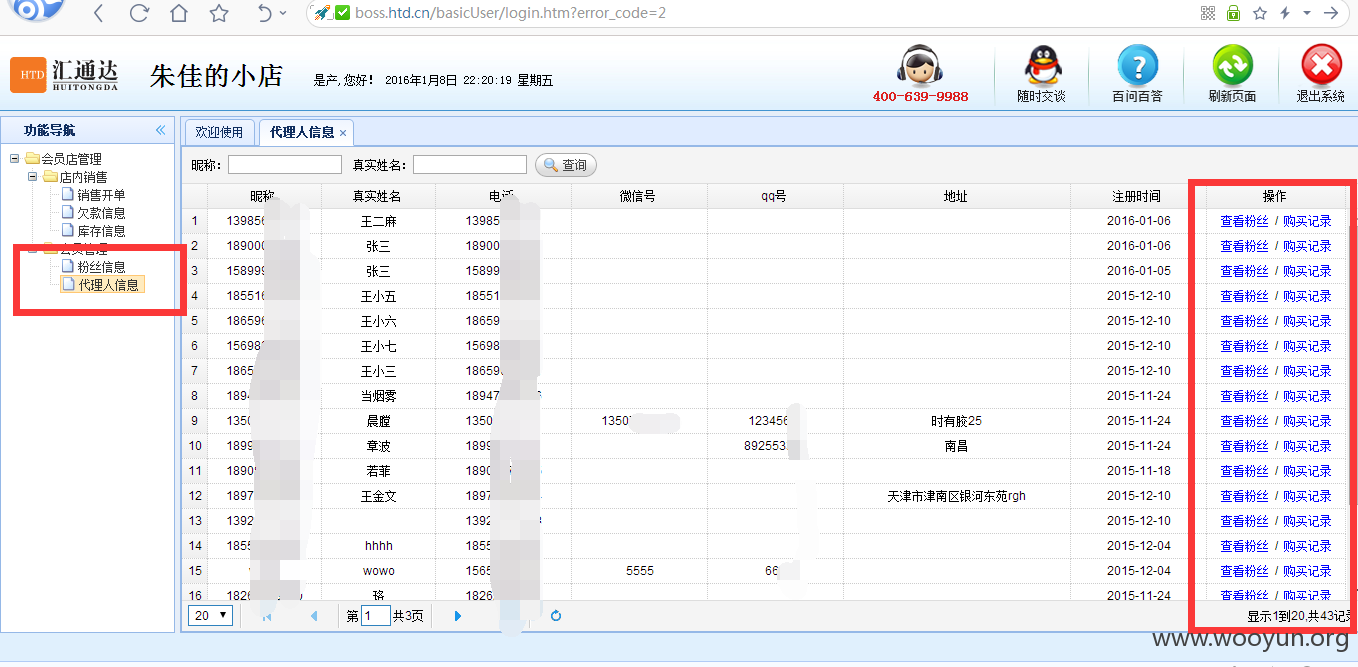Click the page number input in pager
Image resolution: width=1358 pixels, height=667 pixels.
click(x=376, y=616)
